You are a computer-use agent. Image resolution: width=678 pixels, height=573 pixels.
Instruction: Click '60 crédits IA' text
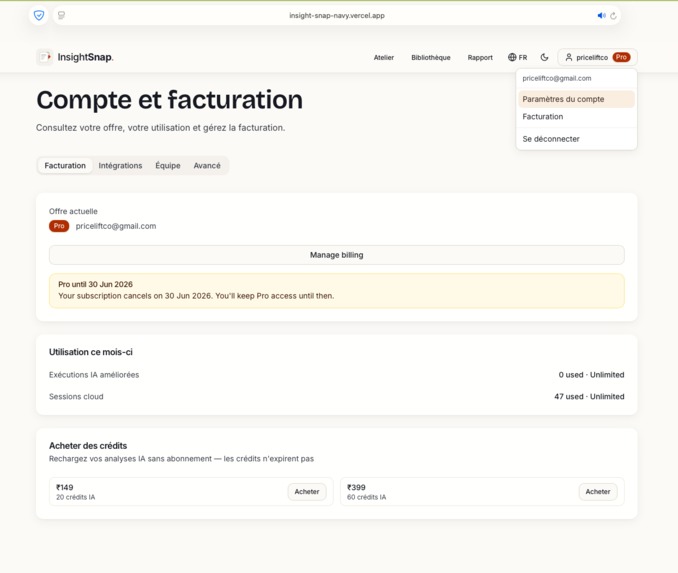tap(366, 497)
